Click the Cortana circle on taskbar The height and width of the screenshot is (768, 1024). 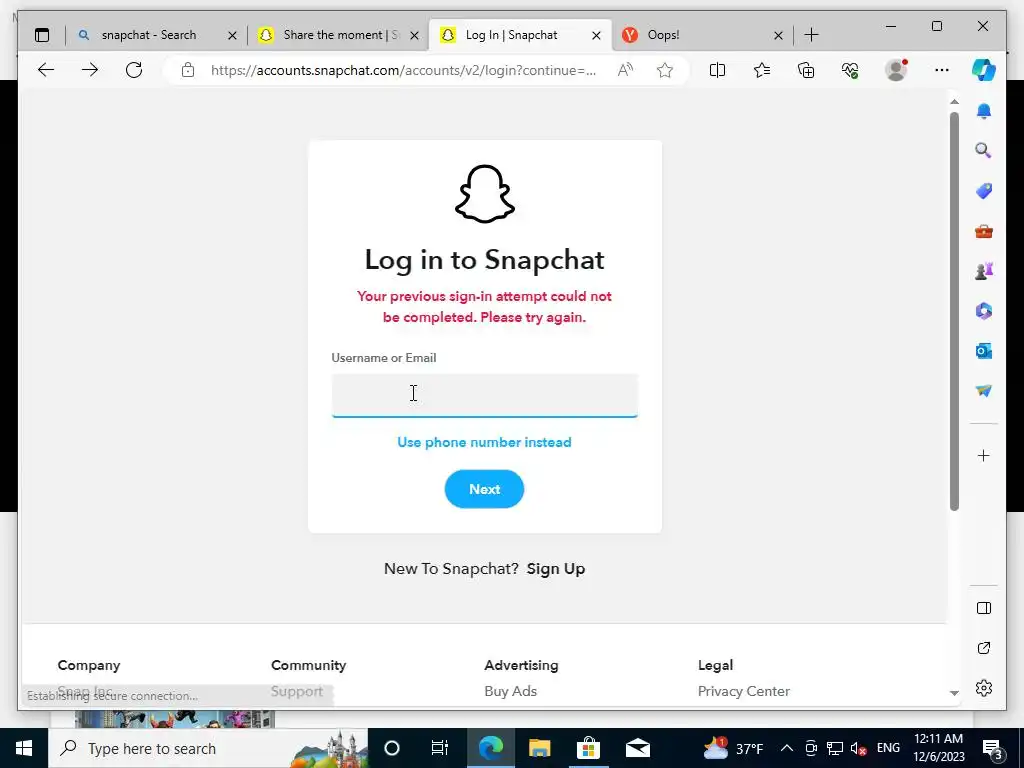click(391, 748)
